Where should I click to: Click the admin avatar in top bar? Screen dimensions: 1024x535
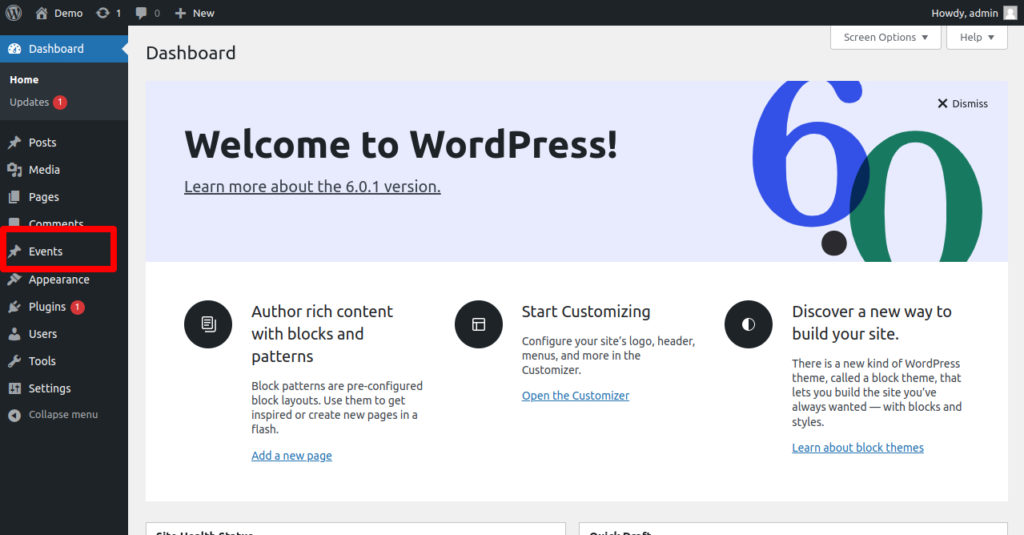pyautogui.click(x=1010, y=13)
